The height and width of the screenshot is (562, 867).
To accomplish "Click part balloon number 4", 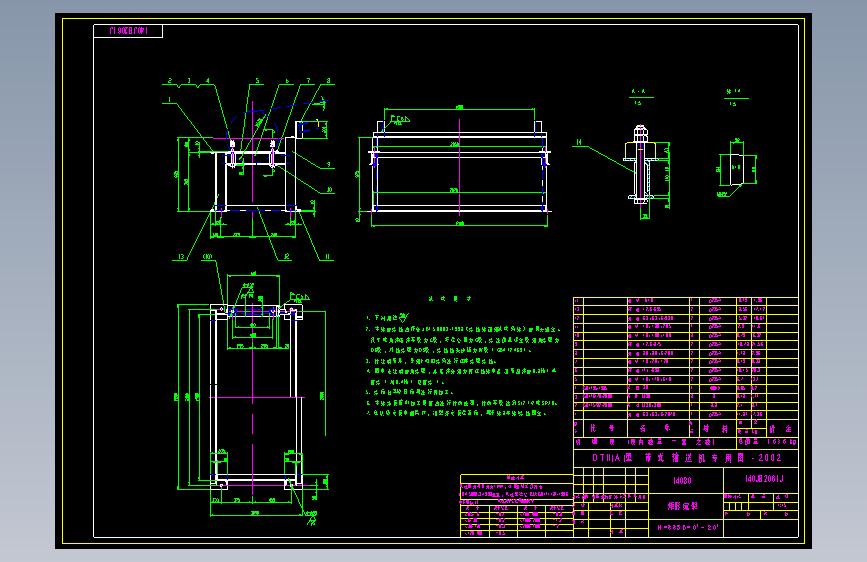I will click(208, 81).
